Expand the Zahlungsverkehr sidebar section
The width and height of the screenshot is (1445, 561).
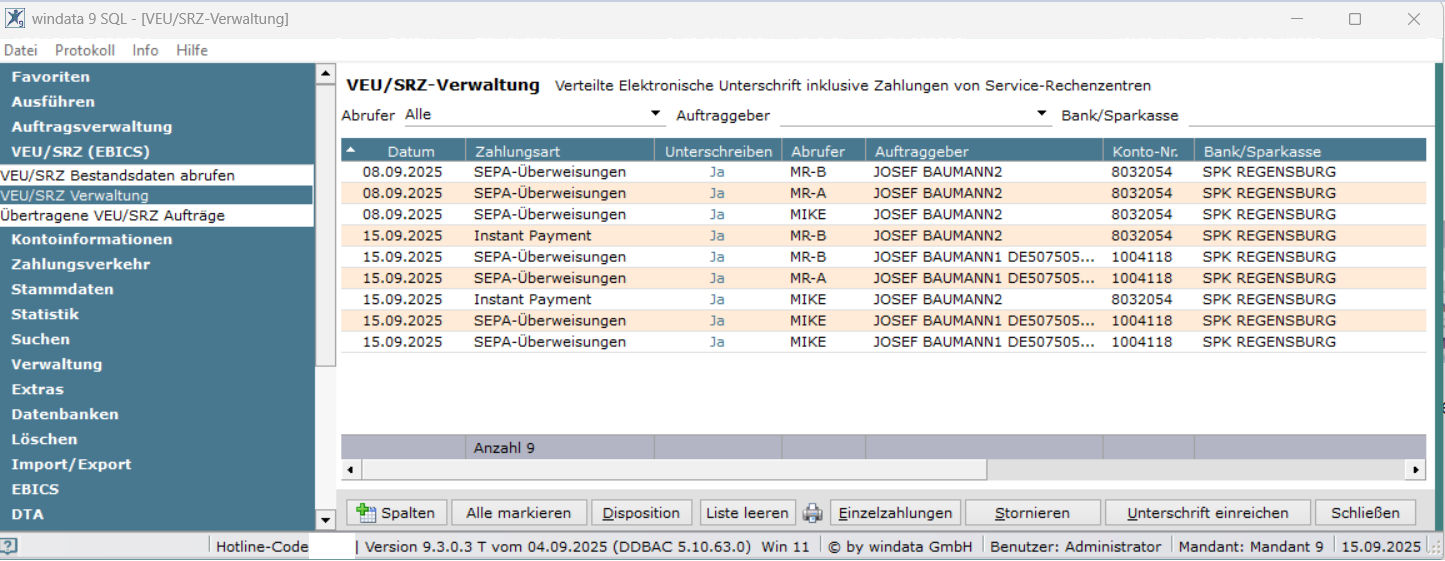(81, 264)
